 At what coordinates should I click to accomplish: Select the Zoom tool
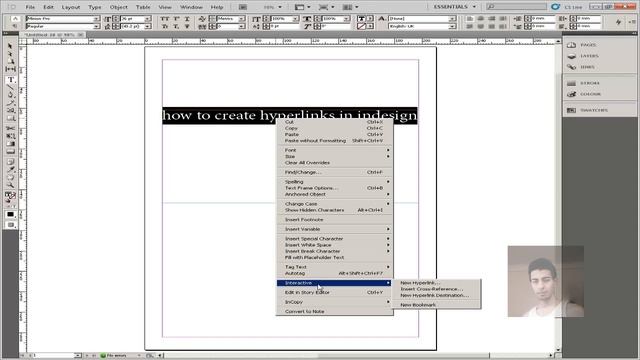[10, 185]
